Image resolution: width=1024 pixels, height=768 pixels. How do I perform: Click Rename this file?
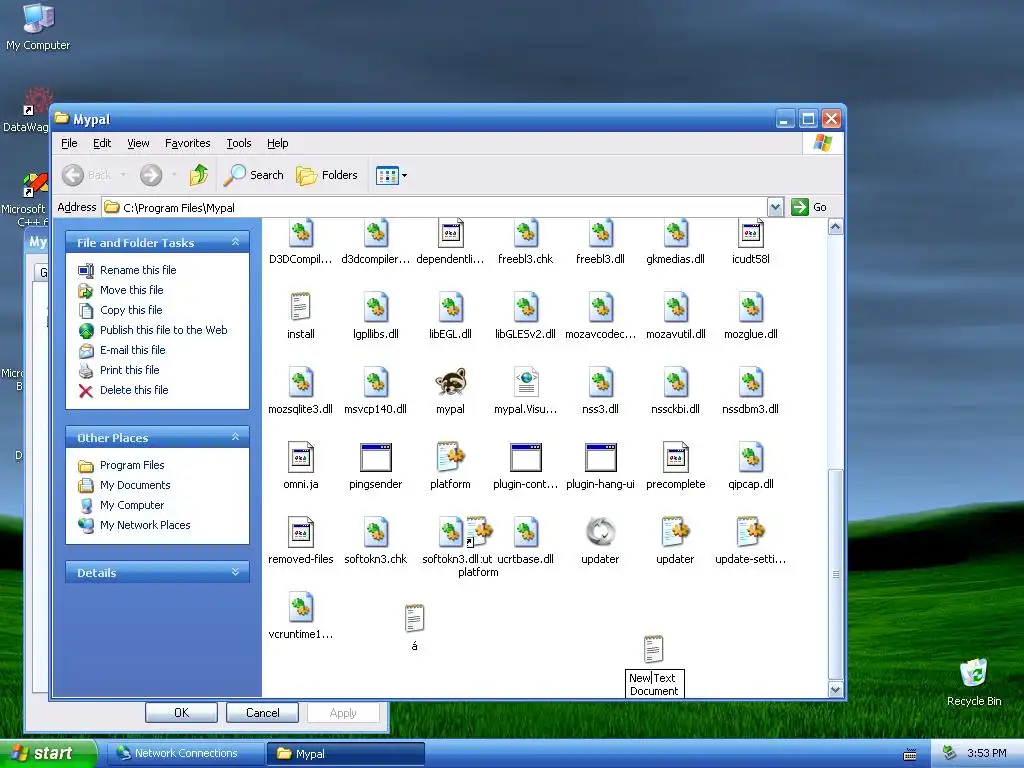(138, 270)
